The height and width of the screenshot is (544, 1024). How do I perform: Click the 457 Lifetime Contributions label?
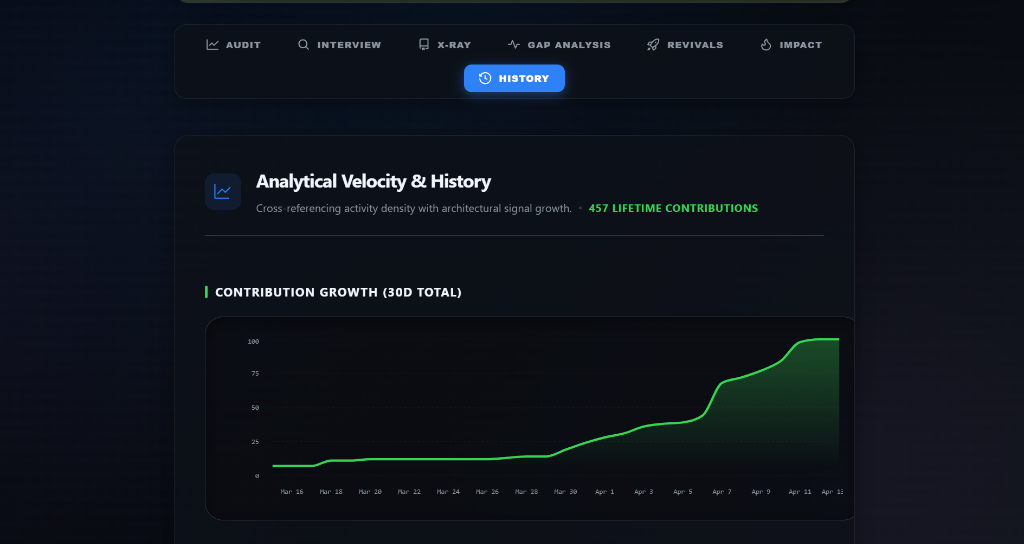point(673,208)
